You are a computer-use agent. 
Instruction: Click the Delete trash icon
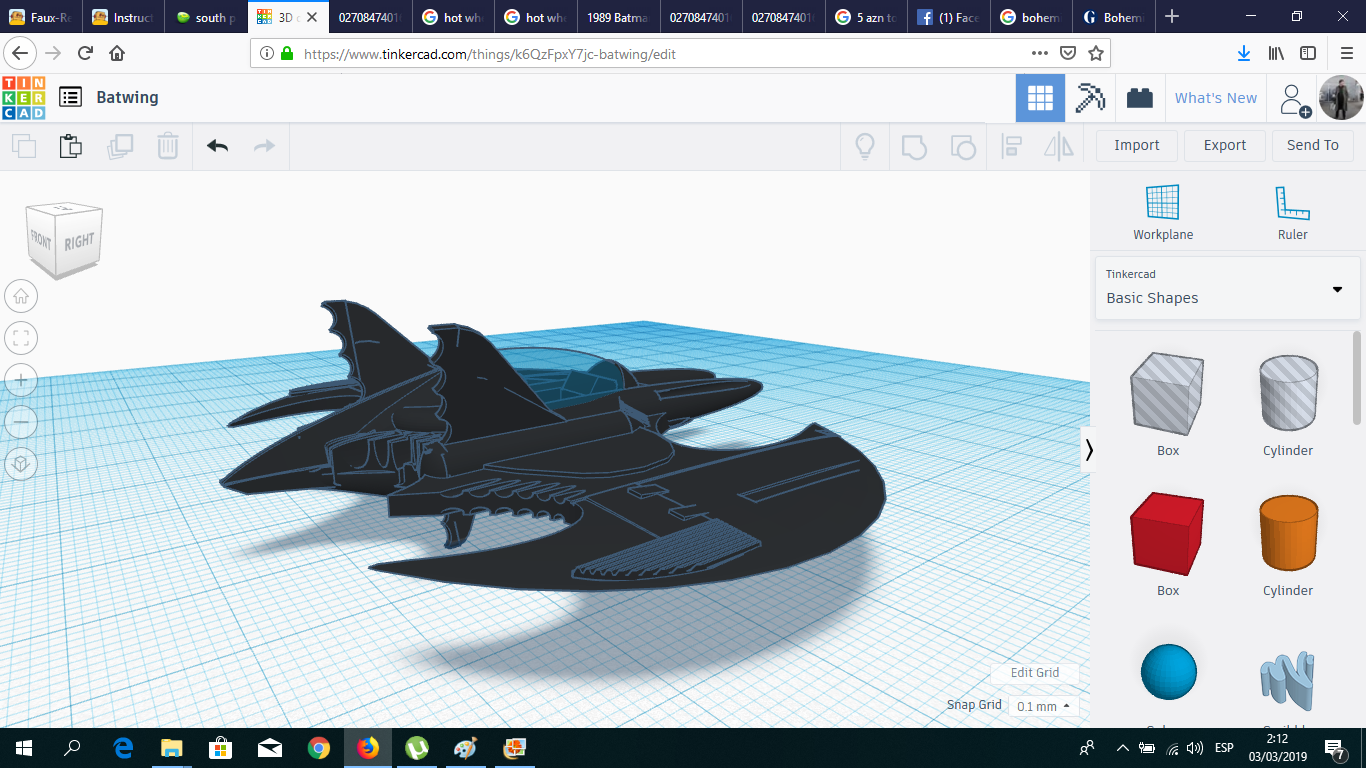167,146
